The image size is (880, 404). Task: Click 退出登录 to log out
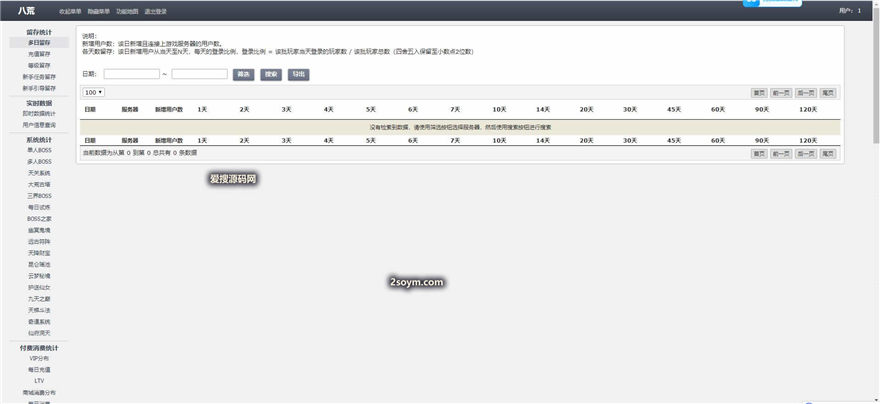(155, 11)
